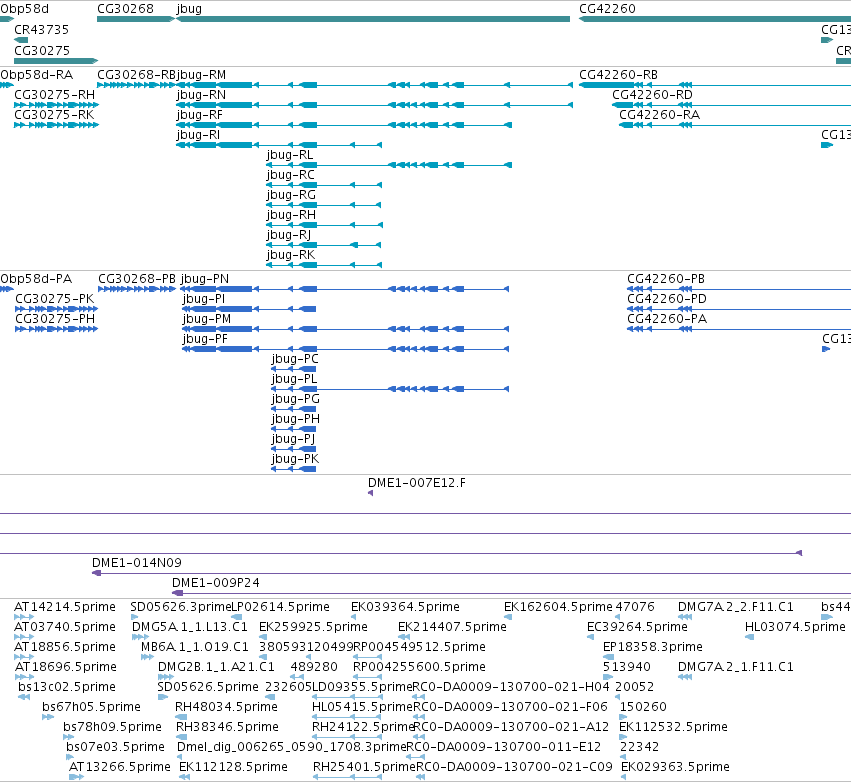
Task: Click EST DMG5A.1_1.L13.C1
Action: point(189,627)
